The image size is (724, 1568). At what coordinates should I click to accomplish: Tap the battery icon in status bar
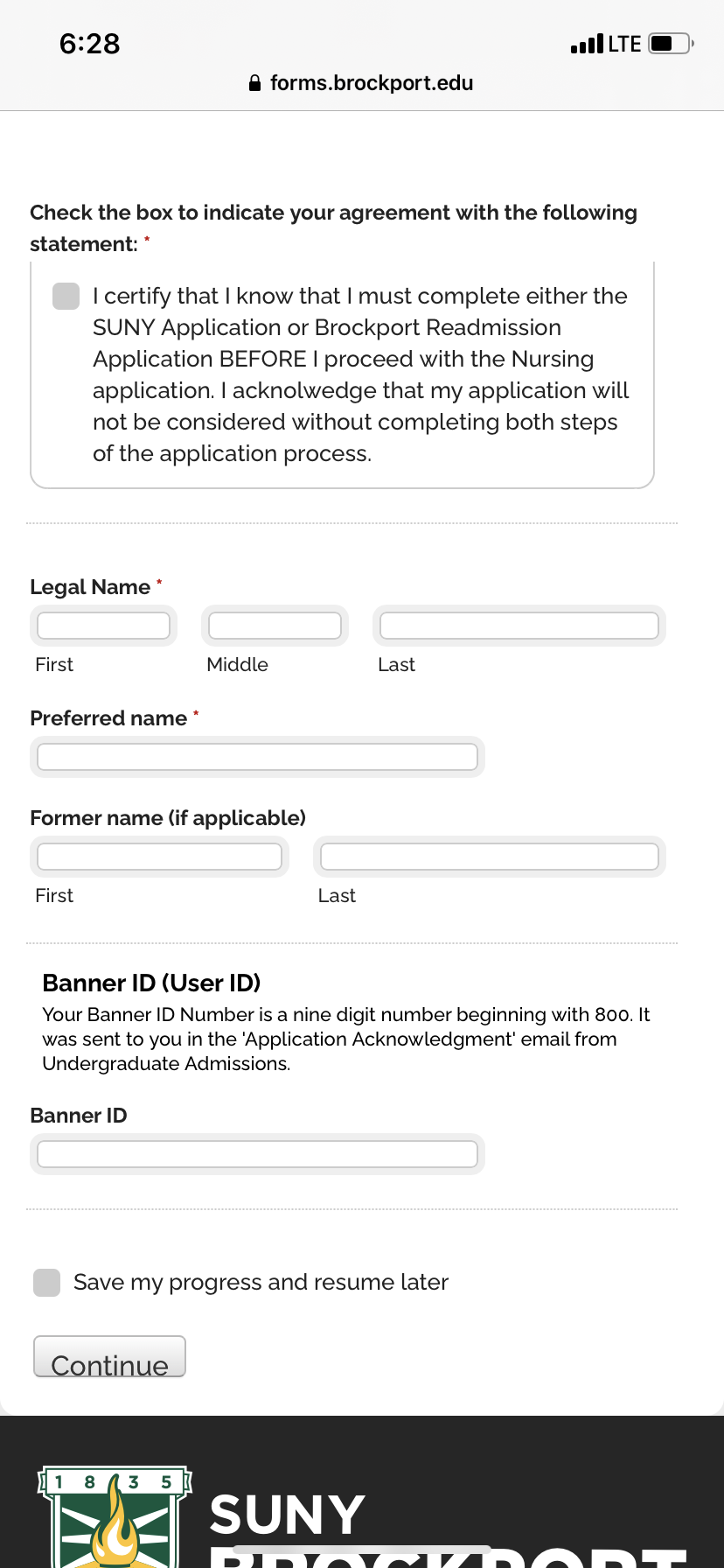click(x=672, y=43)
